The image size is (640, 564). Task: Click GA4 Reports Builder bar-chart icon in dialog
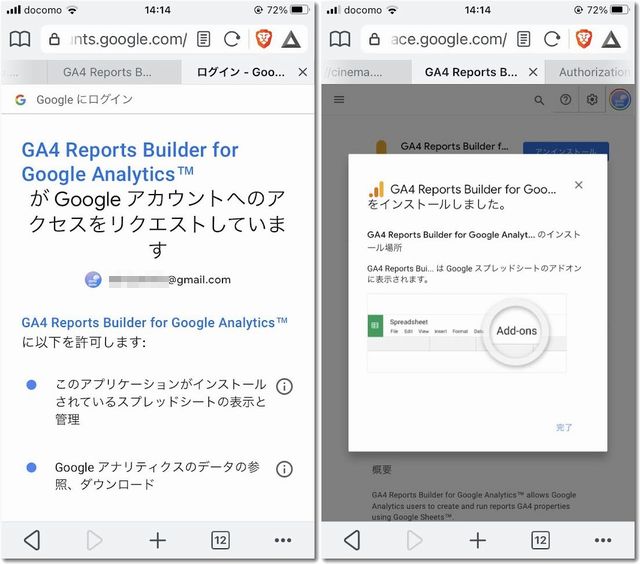[x=376, y=189]
